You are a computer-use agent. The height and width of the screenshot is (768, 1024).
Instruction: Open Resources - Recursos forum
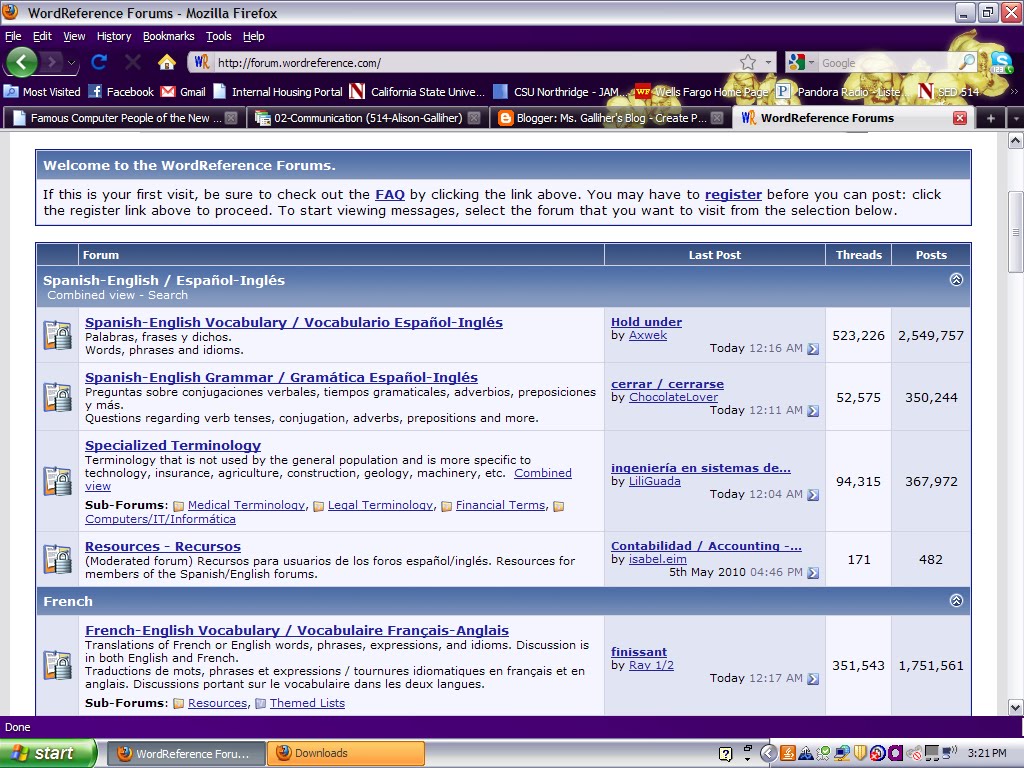click(163, 546)
